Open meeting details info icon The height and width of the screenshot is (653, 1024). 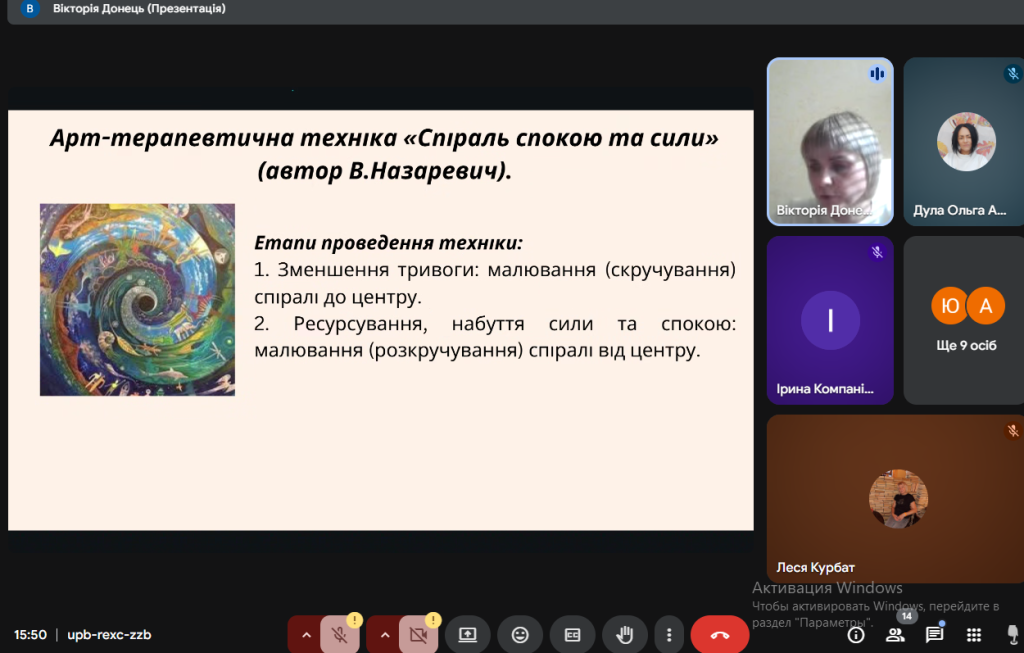point(856,635)
